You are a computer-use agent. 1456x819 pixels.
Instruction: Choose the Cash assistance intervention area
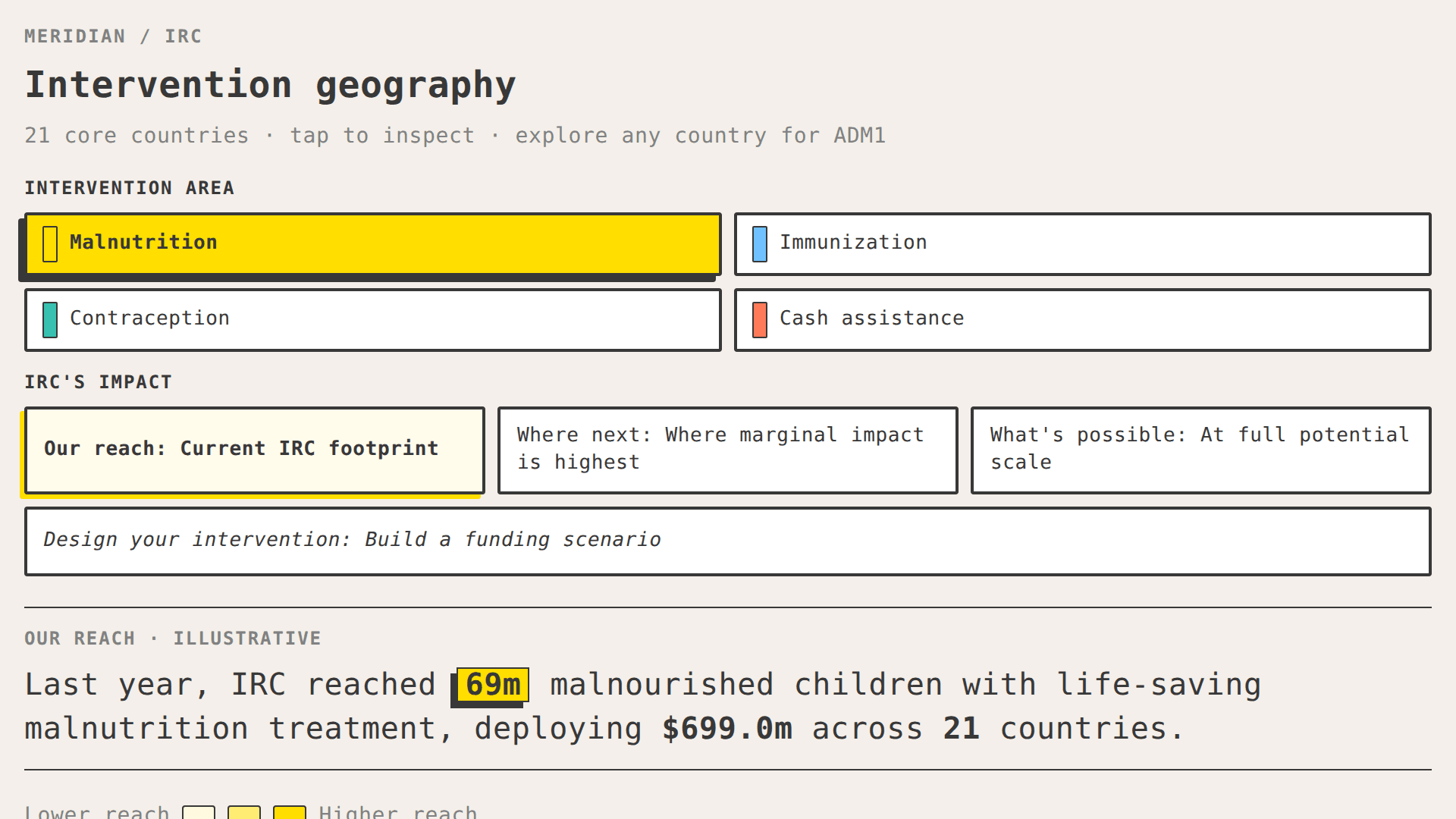click(x=1082, y=320)
